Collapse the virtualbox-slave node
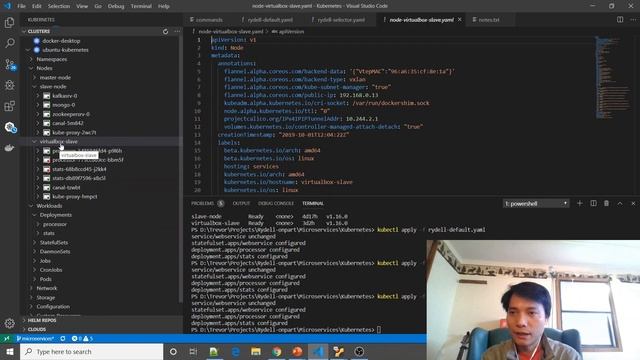Image resolution: width=640 pixels, height=360 pixels. [35, 142]
